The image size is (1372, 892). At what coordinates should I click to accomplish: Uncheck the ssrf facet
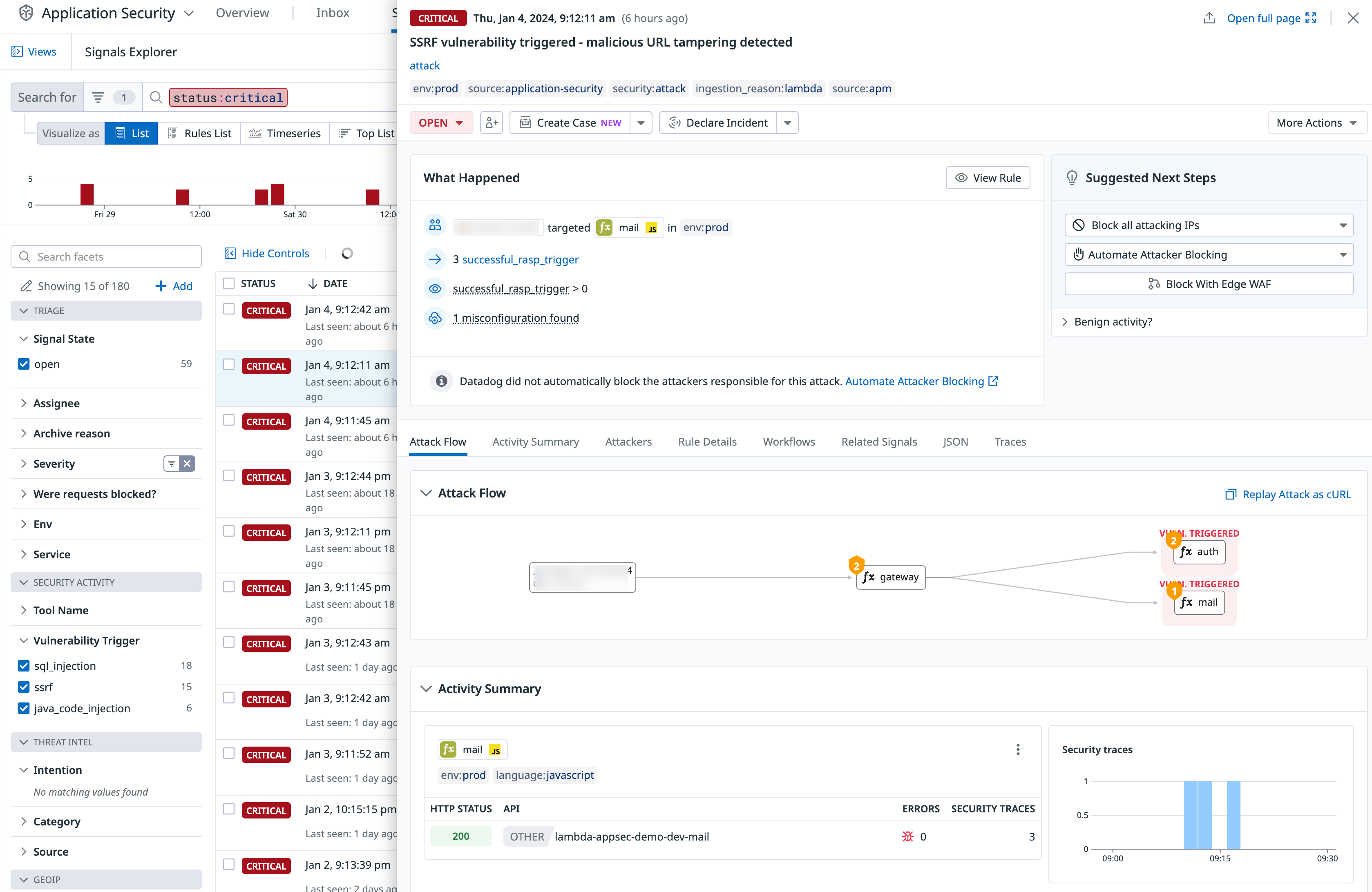[24, 687]
